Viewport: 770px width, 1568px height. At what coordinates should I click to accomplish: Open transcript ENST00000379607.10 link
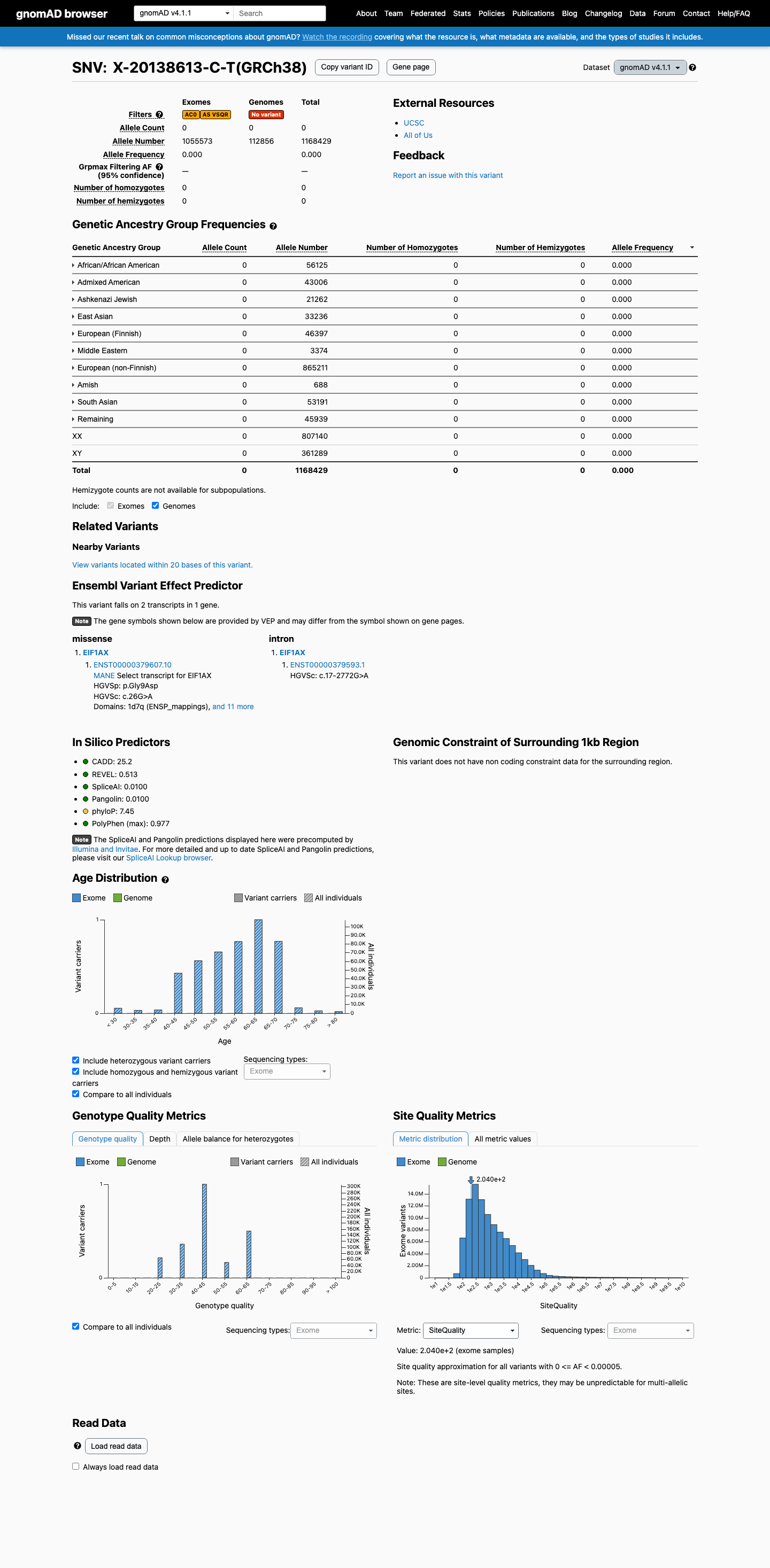click(132, 665)
